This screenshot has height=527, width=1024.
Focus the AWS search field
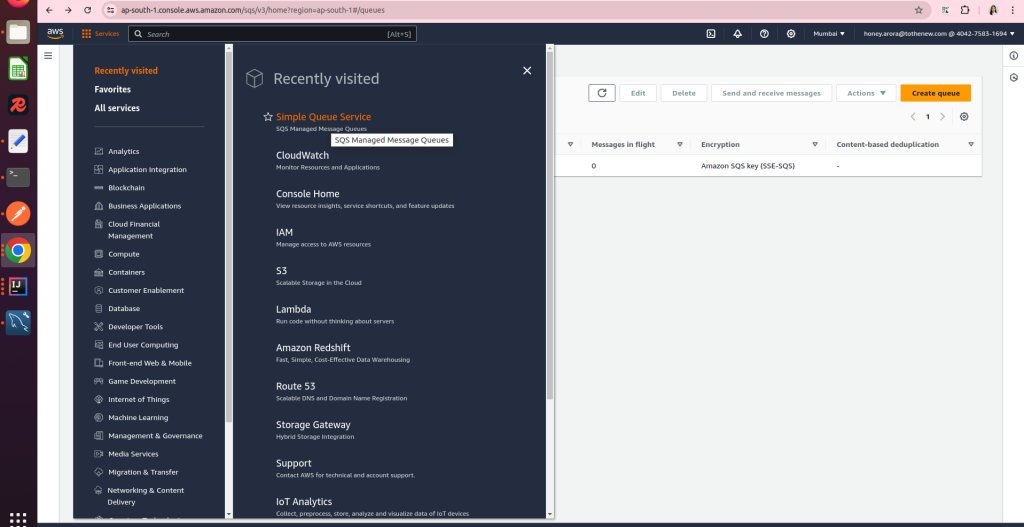click(x=272, y=34)
